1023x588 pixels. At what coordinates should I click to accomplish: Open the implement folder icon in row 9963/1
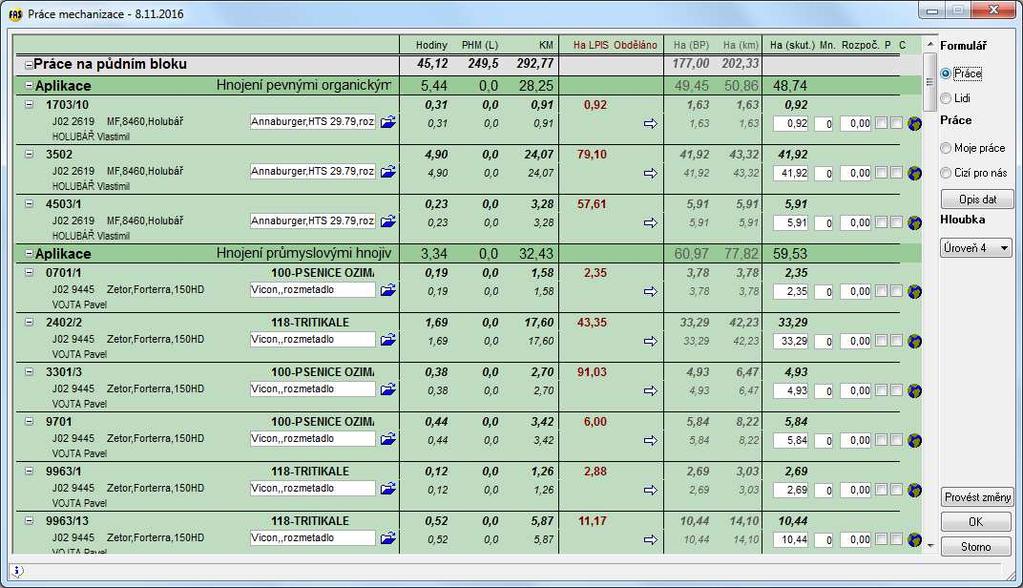point(388,488)
